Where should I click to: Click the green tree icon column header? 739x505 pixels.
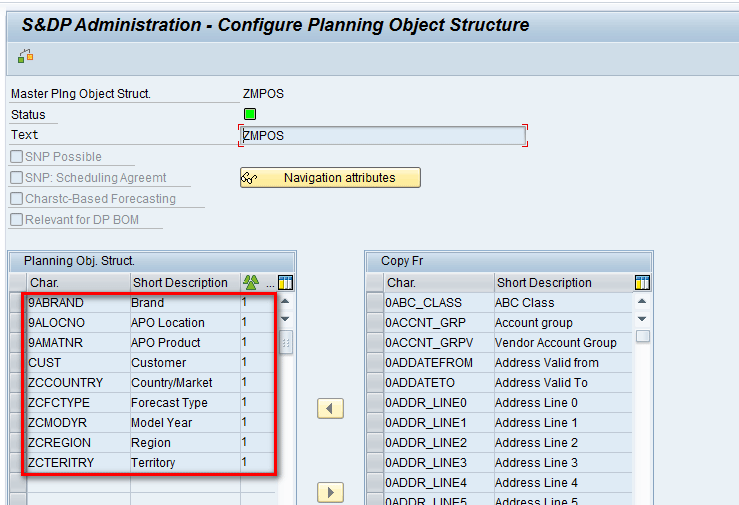coord(251,283)
